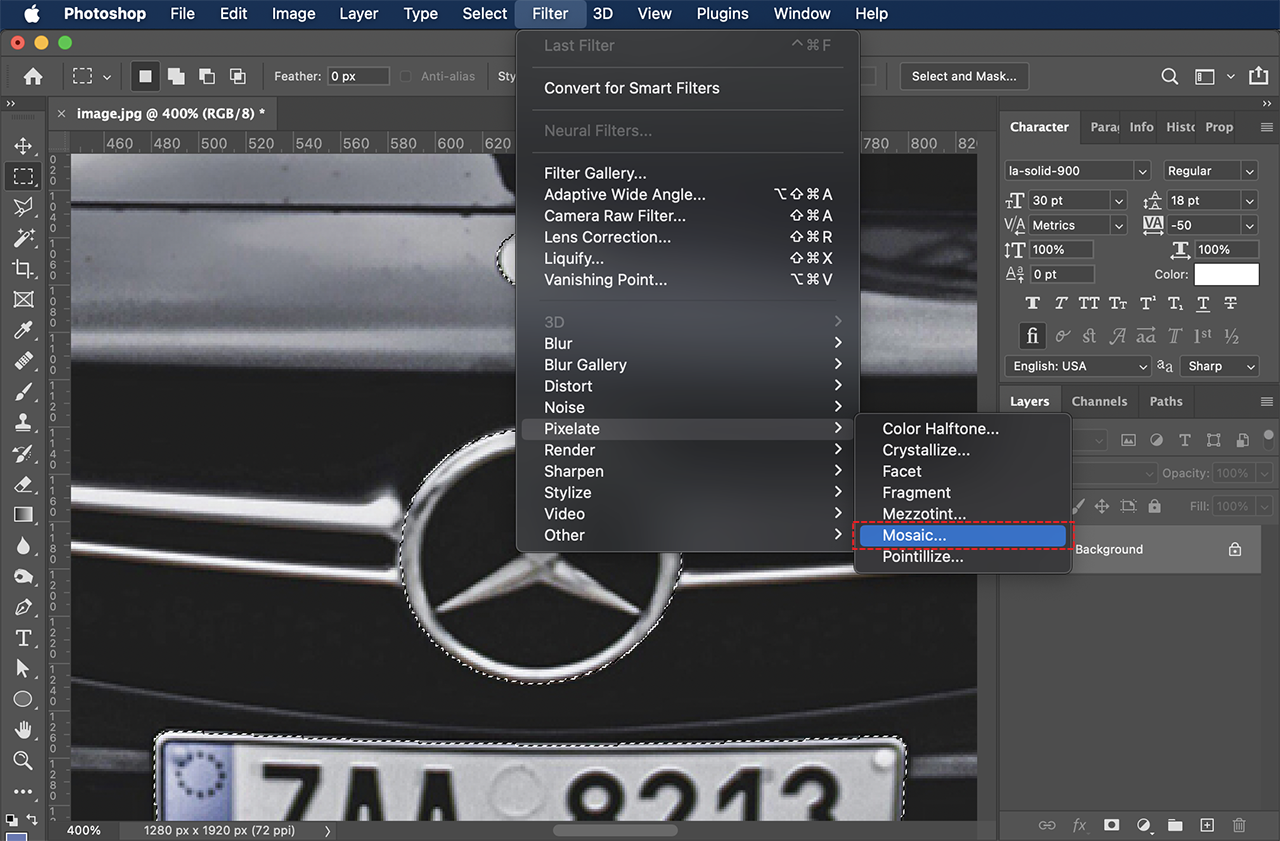Open the Sharp anti-aliasing dropdown
This screenshot has height=841, width=1280.
1219,366
